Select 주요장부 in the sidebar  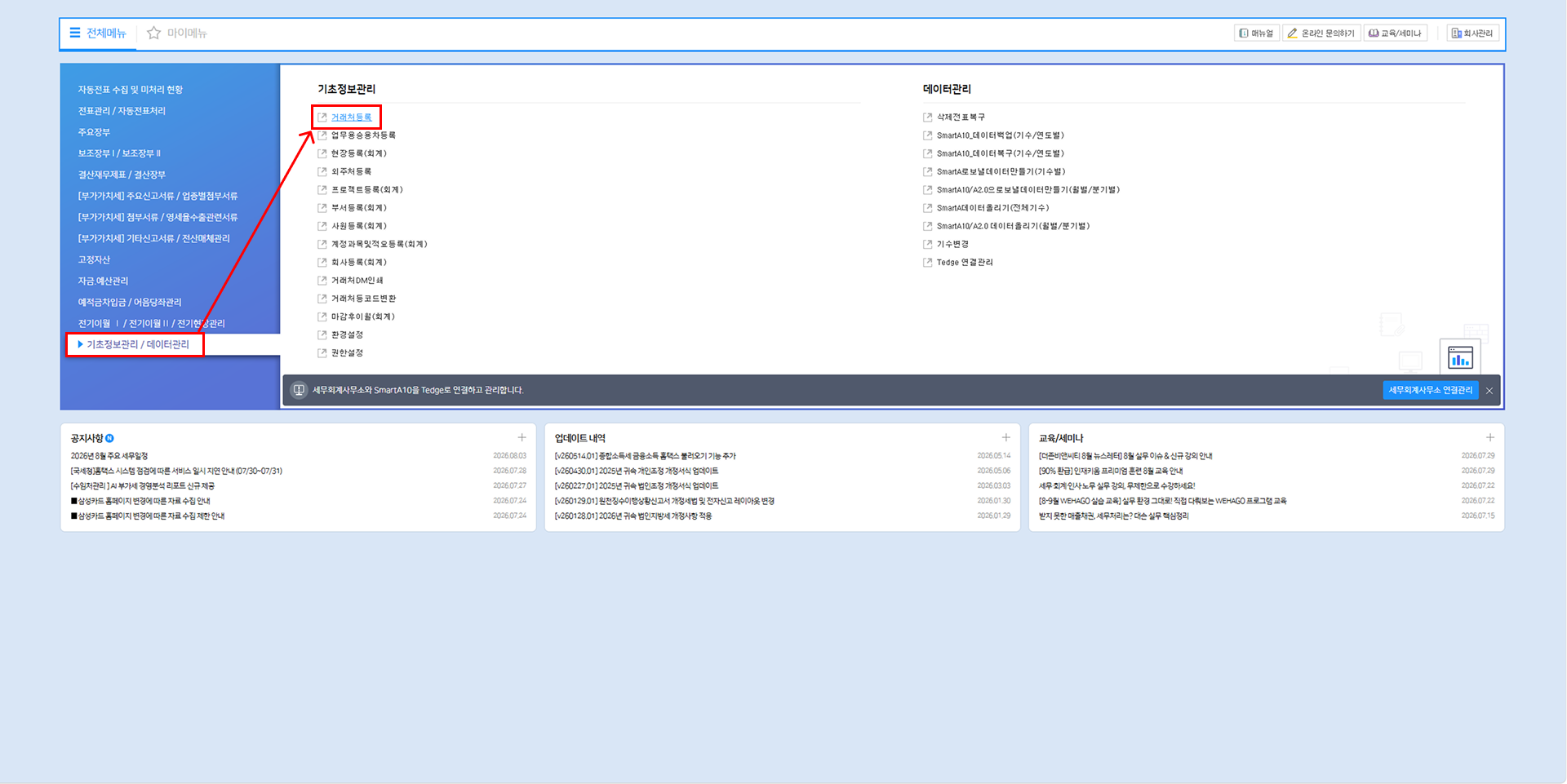(x=94, y=132)
